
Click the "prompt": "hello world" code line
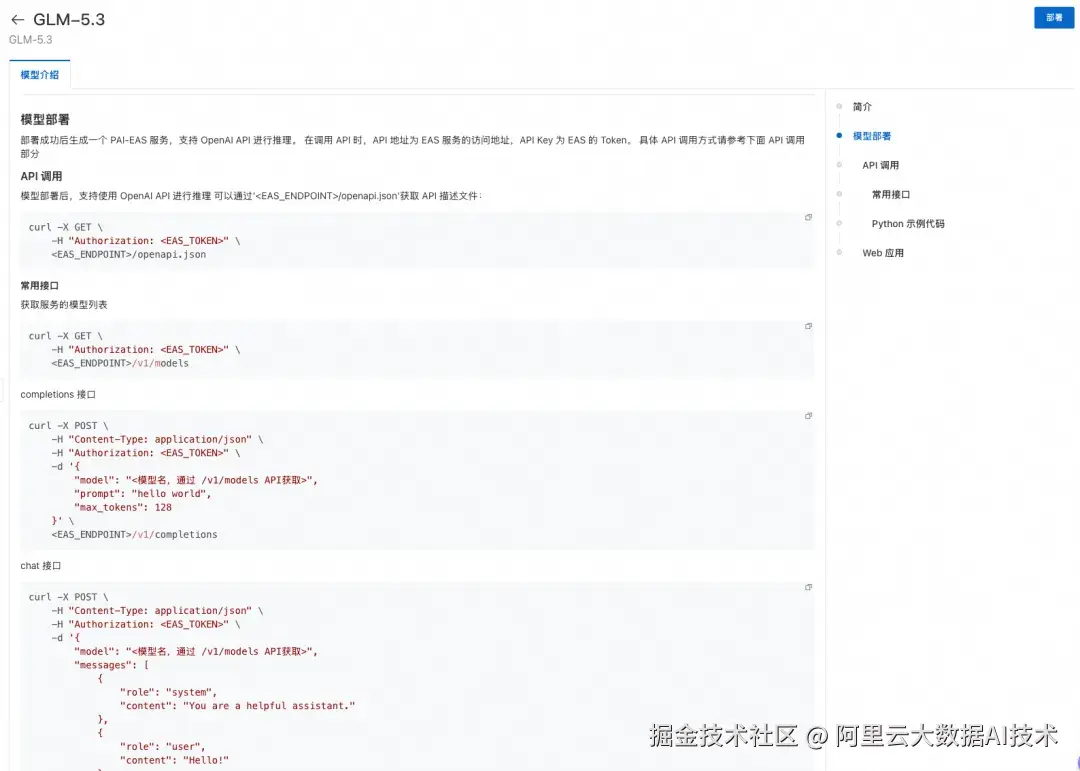pyautogui.click(x=143, y=494)
